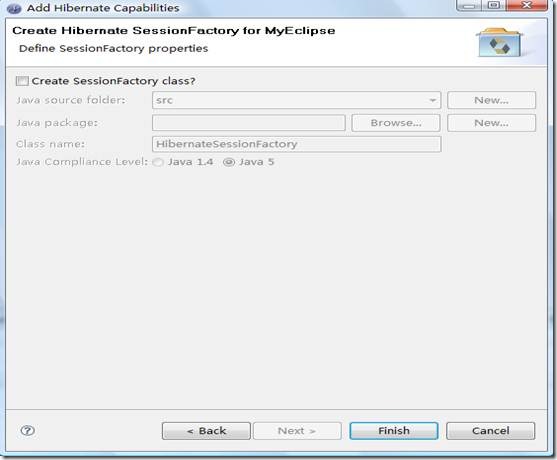Click the Next button
This screenshot has height=460, width=557.
tap(297, 431)
